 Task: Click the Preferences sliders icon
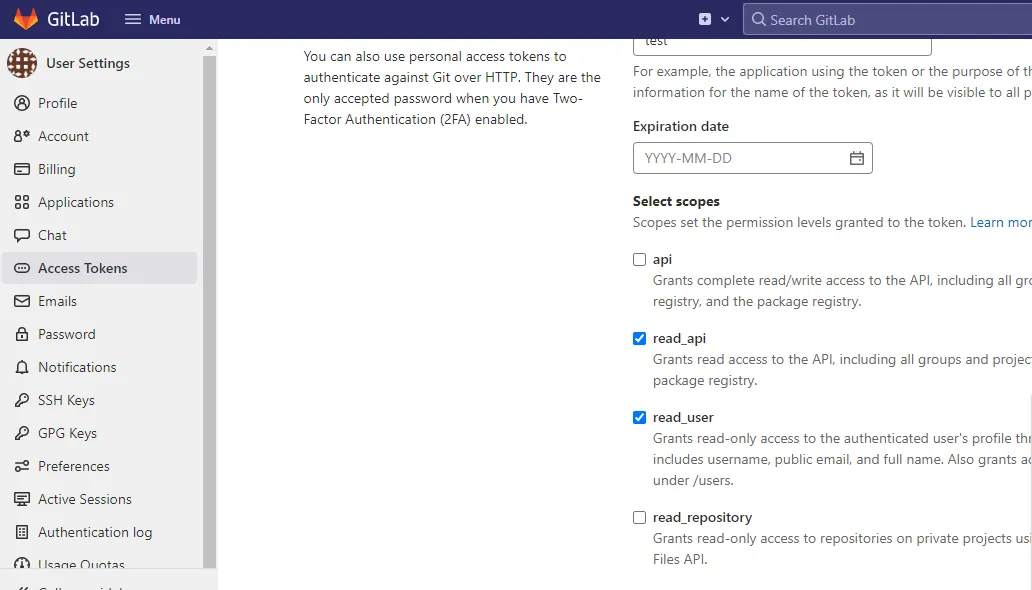point(22,466)
